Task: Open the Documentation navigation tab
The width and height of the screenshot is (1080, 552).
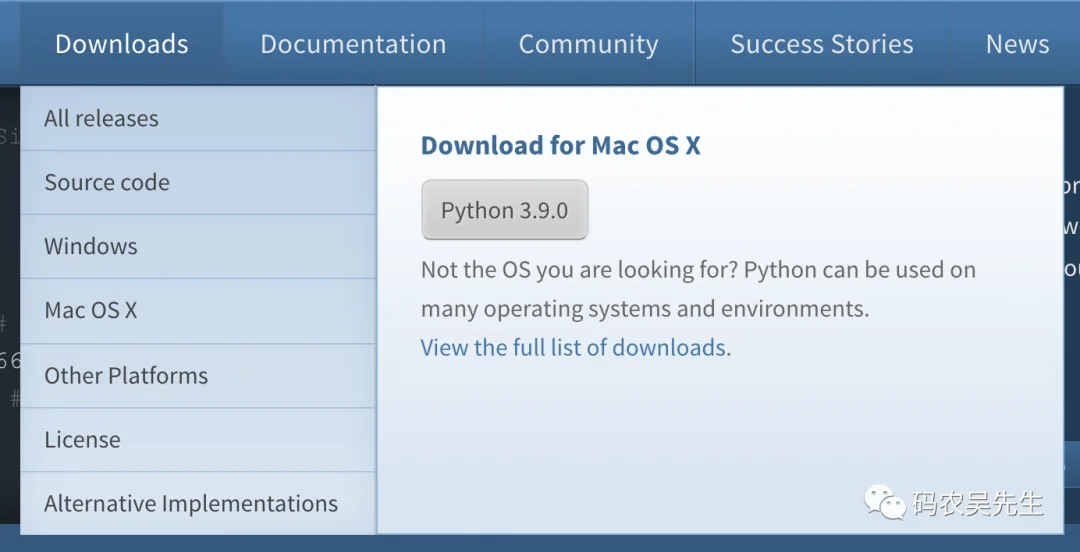Action: (x=353, y=44)
